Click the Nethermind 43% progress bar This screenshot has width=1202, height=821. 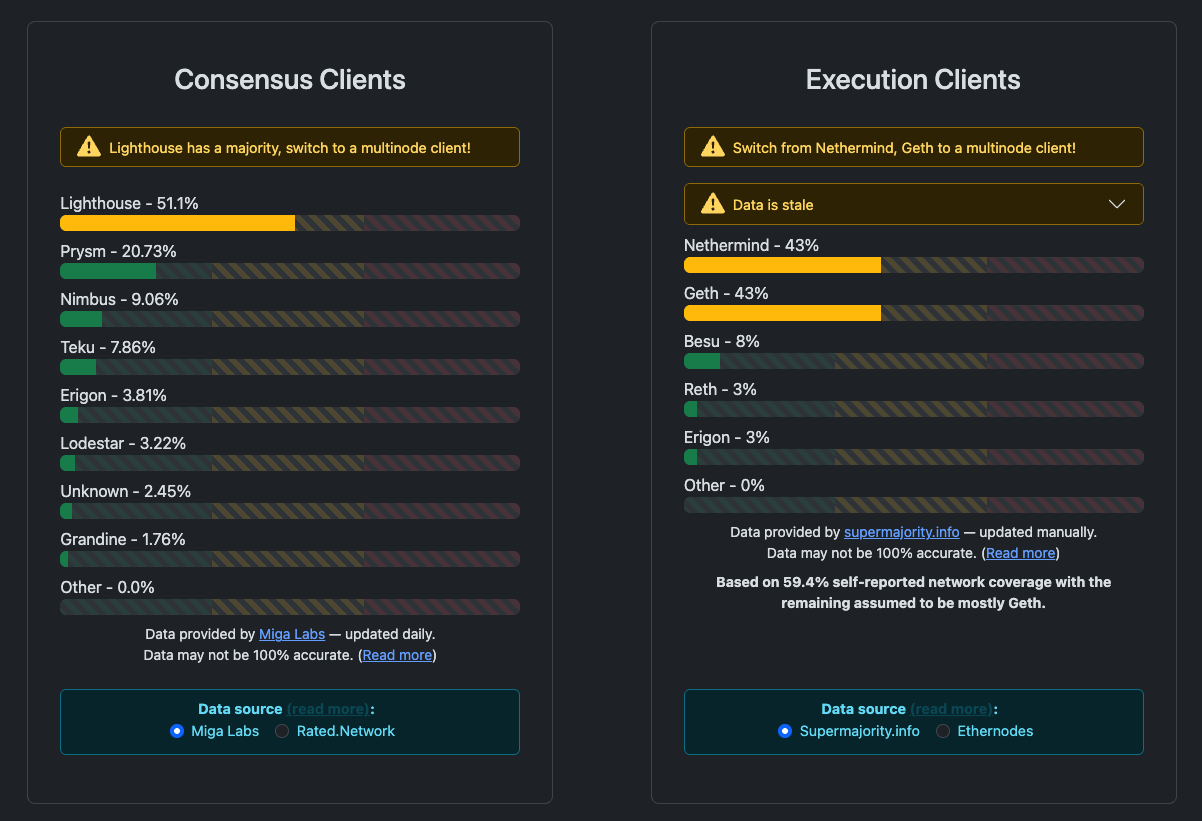[914, 265]
